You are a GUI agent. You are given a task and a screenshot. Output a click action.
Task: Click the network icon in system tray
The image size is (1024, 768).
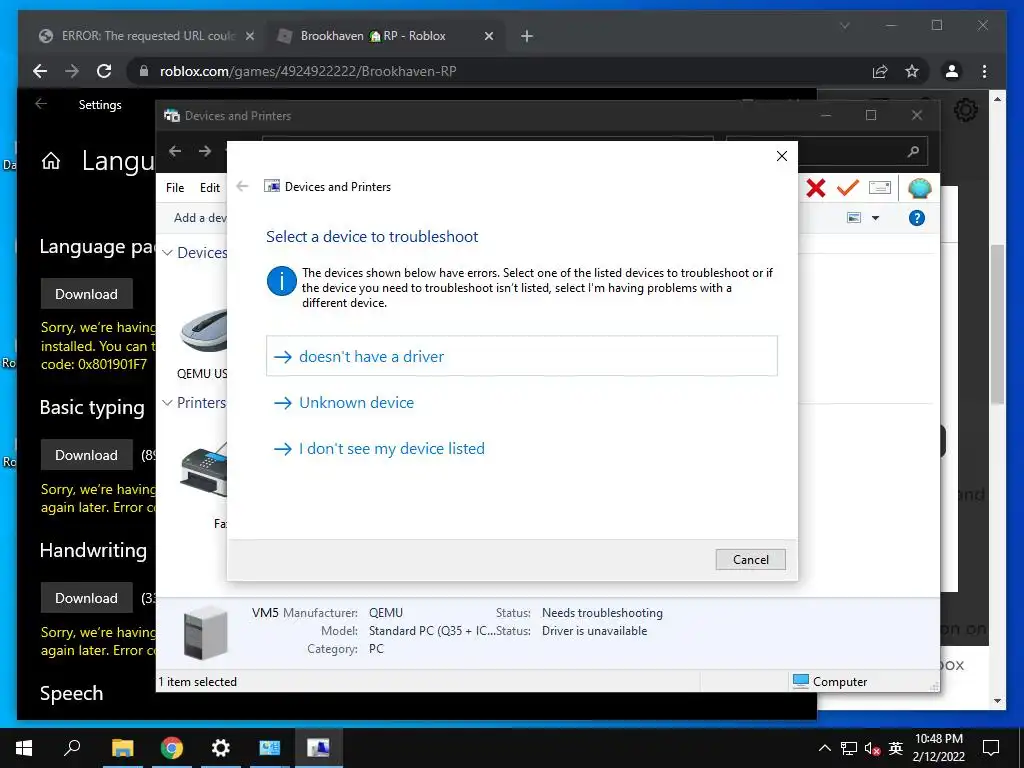point(848,748)
